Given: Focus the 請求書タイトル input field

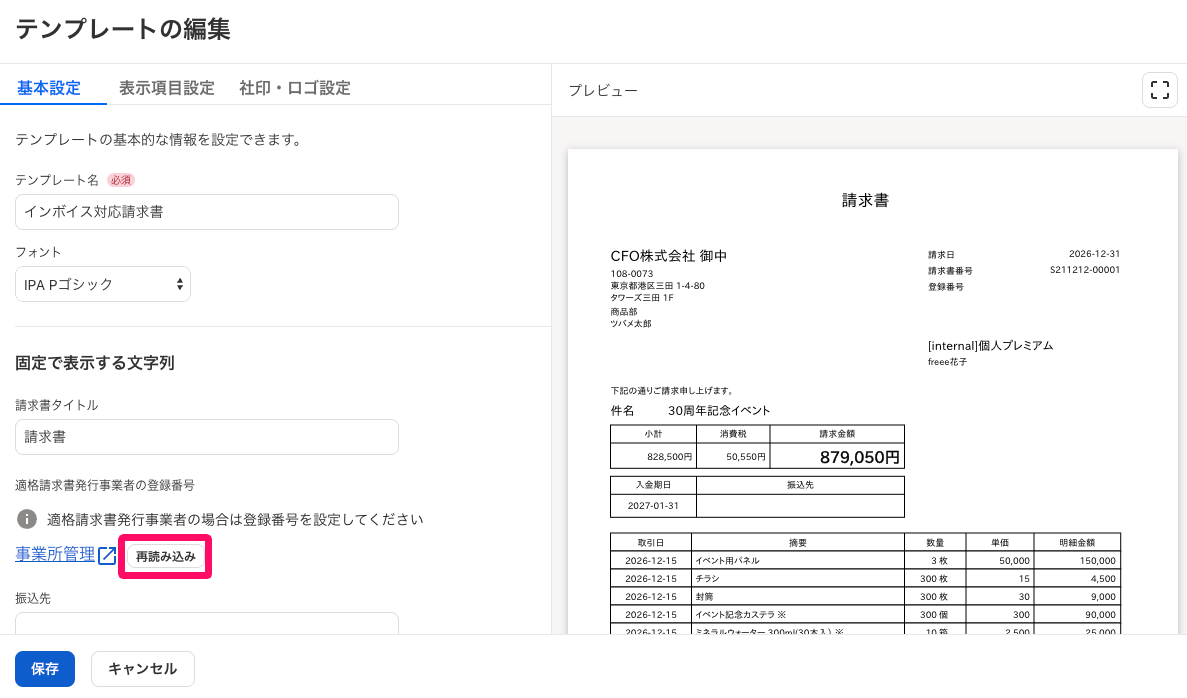Looking at the screenshot, I should pos(207,437).
